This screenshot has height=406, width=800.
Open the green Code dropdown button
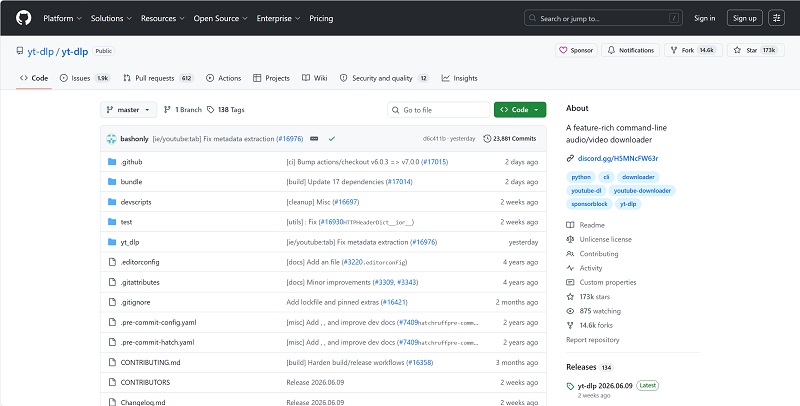tap(520, 110)
